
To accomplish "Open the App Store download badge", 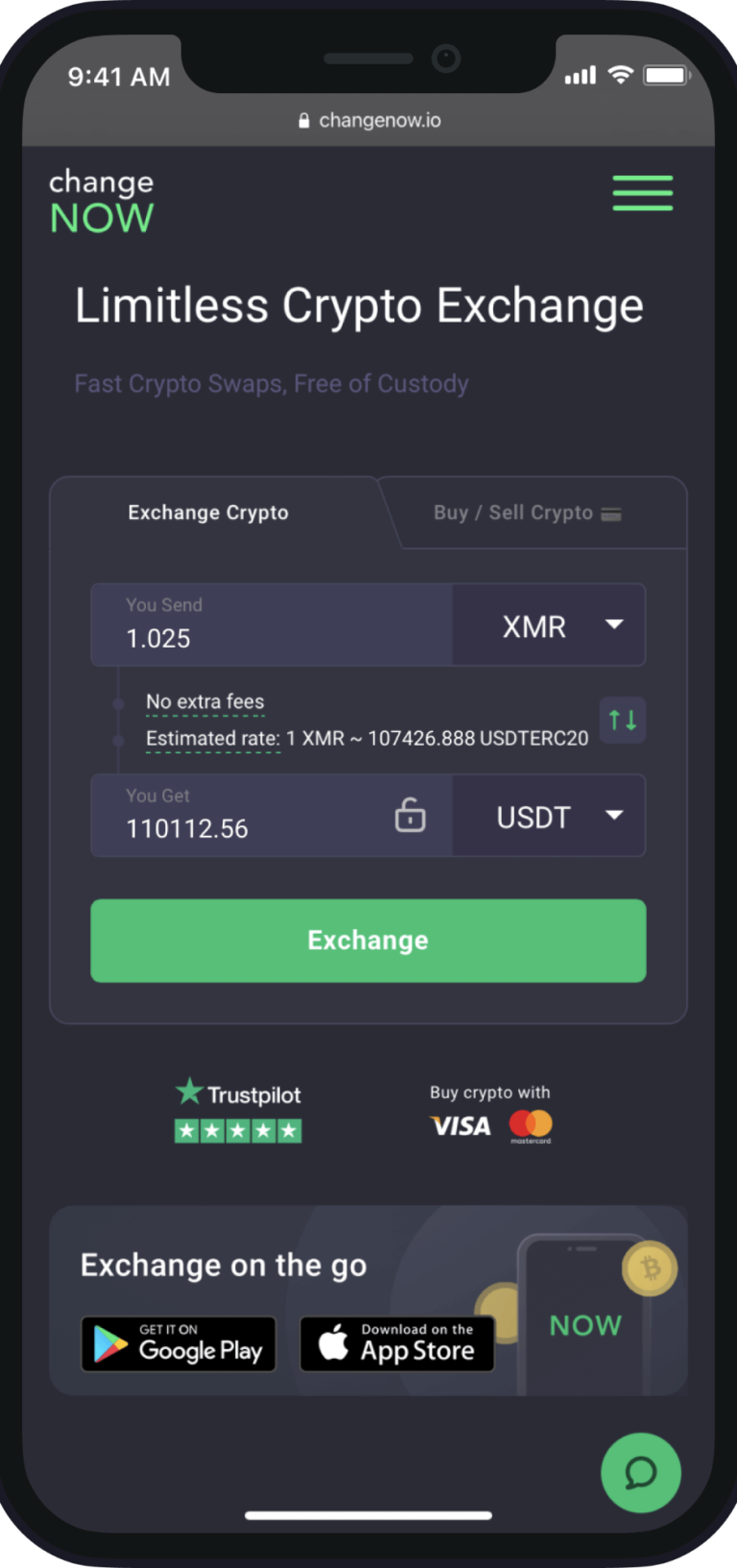I will click(397, 1343).
